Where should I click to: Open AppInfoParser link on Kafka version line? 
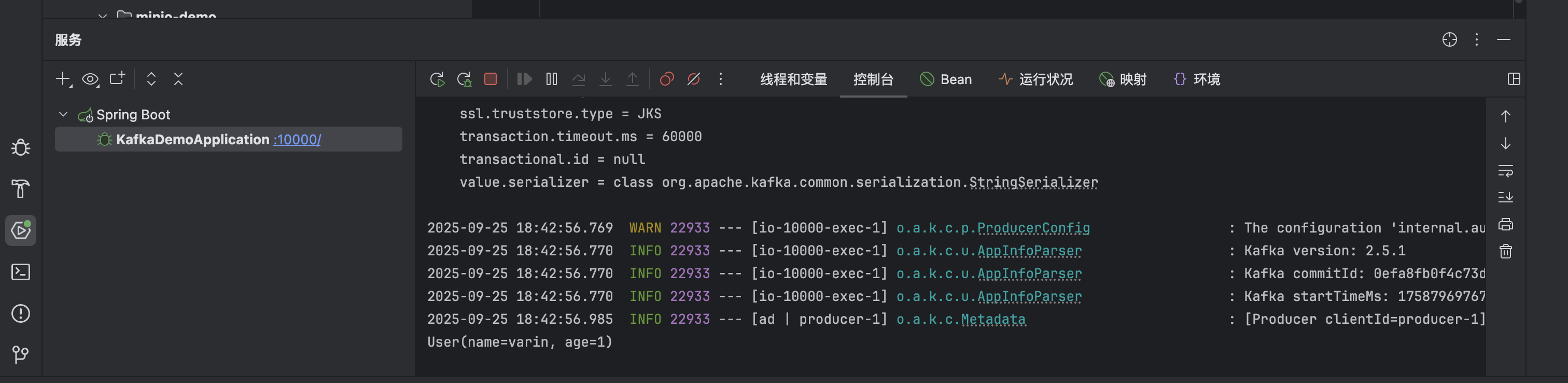(x=1029, y=251)
